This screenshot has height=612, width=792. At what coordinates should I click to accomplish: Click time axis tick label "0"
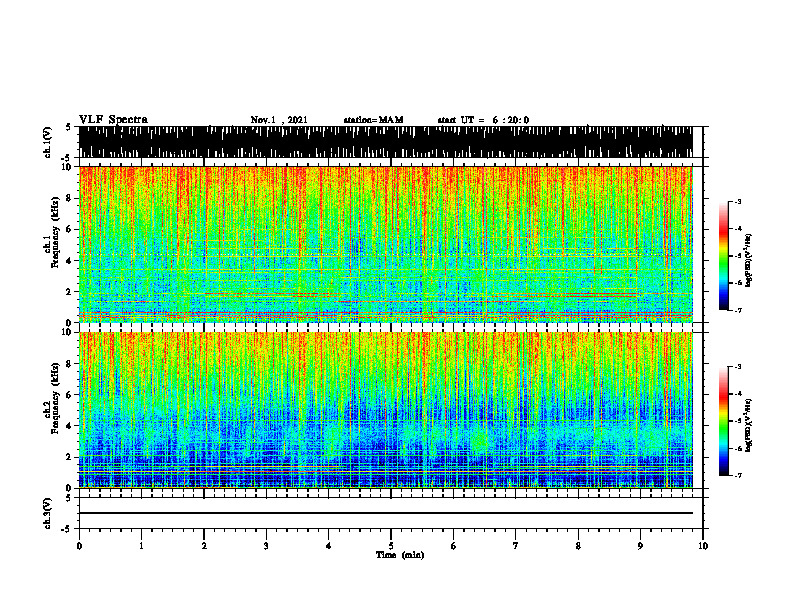click(79, 546)
